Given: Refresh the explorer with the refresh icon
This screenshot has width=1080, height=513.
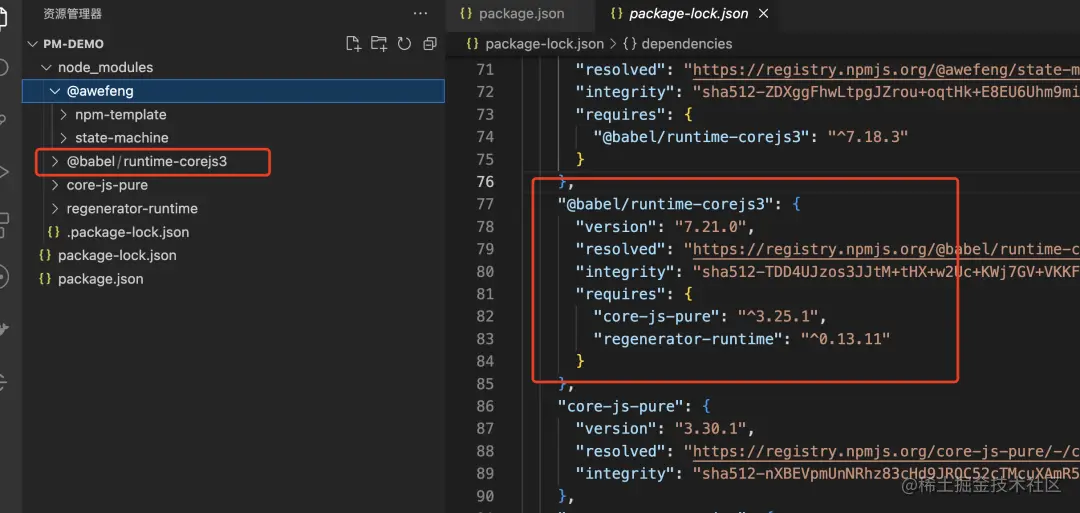Looking at the screenshot, I should (x=404, y=44).
